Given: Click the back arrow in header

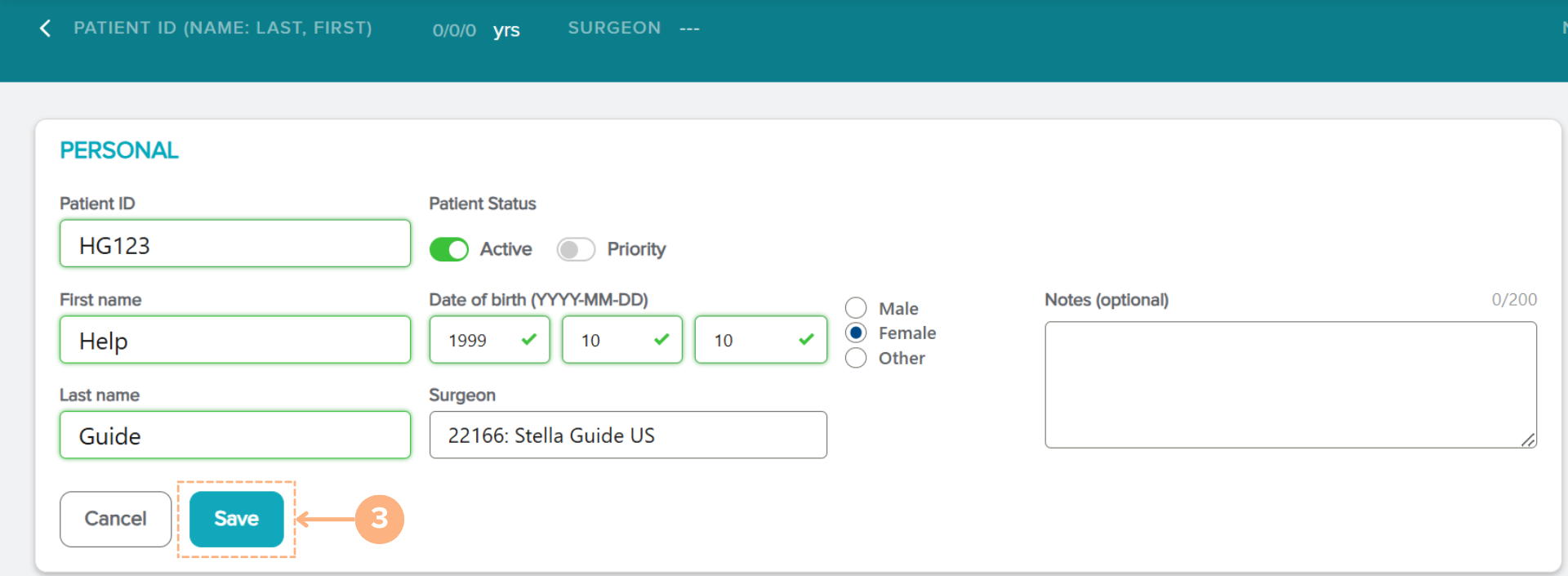Looking at the screenshot, I should pyautogui.click(x=45, y=29).
